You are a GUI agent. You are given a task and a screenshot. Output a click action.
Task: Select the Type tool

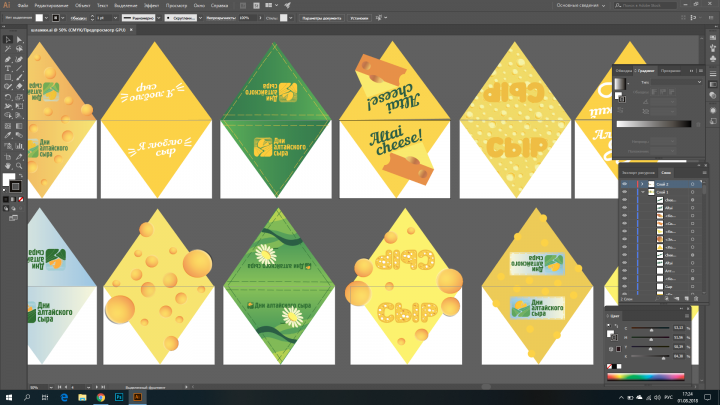tap(8, 68)
